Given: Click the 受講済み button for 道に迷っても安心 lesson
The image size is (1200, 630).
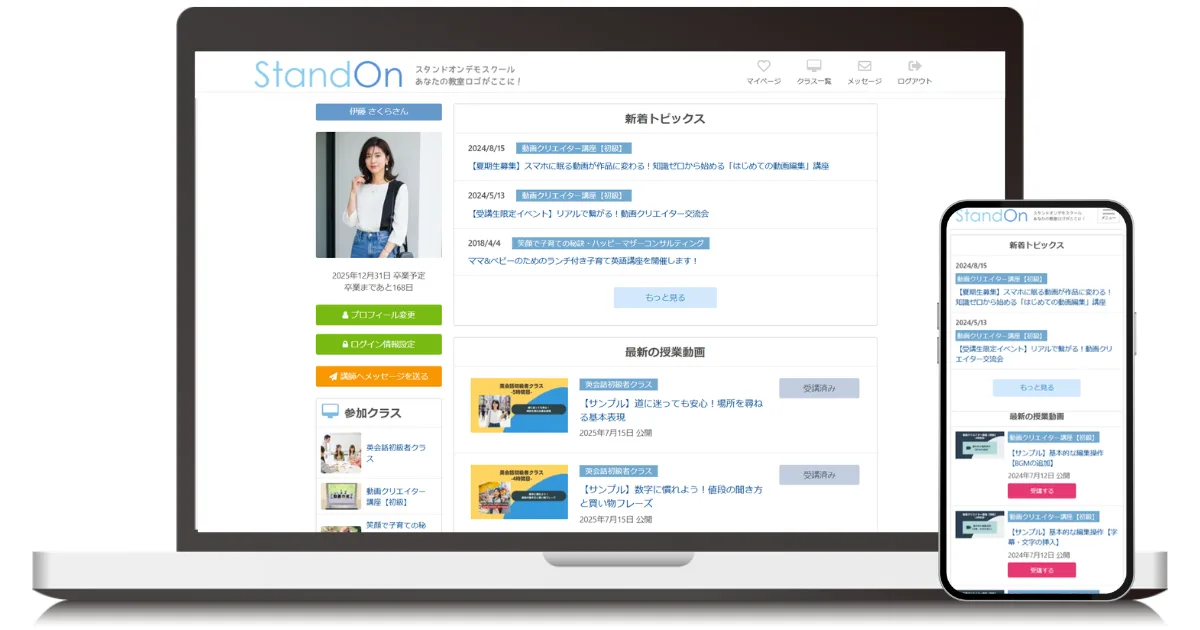Looking at the screenshot, I should pos(818,388).
